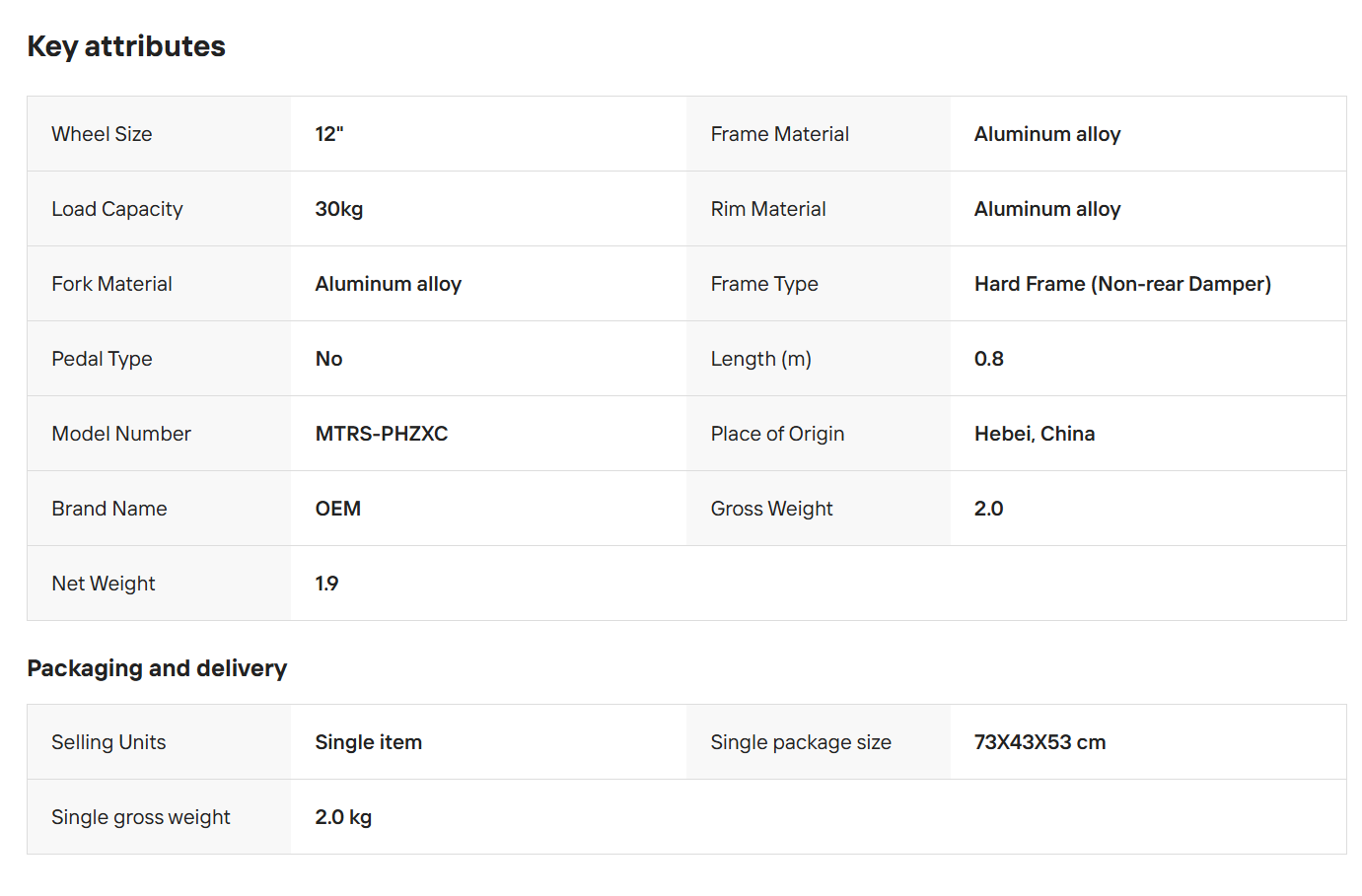Select the Fork Material label
This screenshot has width=1362, height=896.
pos(111,284)
